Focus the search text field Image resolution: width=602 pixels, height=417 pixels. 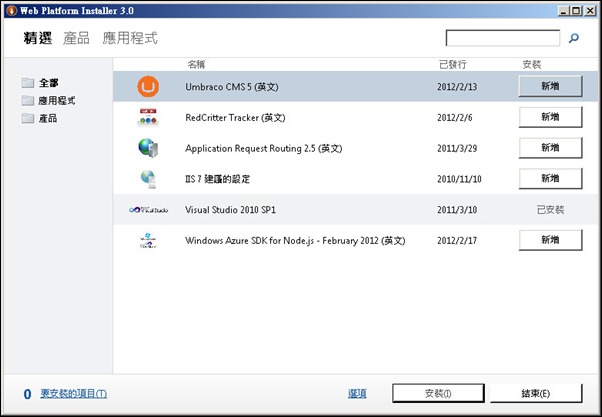[502, 38]
